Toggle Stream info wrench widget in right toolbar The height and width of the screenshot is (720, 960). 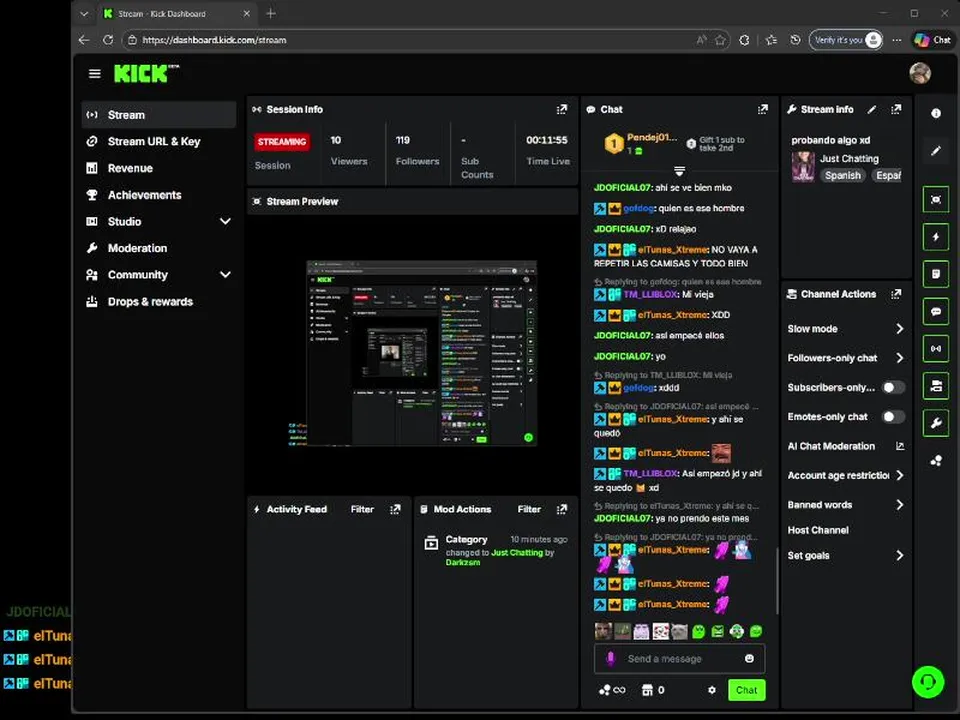(x=936, y=423)
